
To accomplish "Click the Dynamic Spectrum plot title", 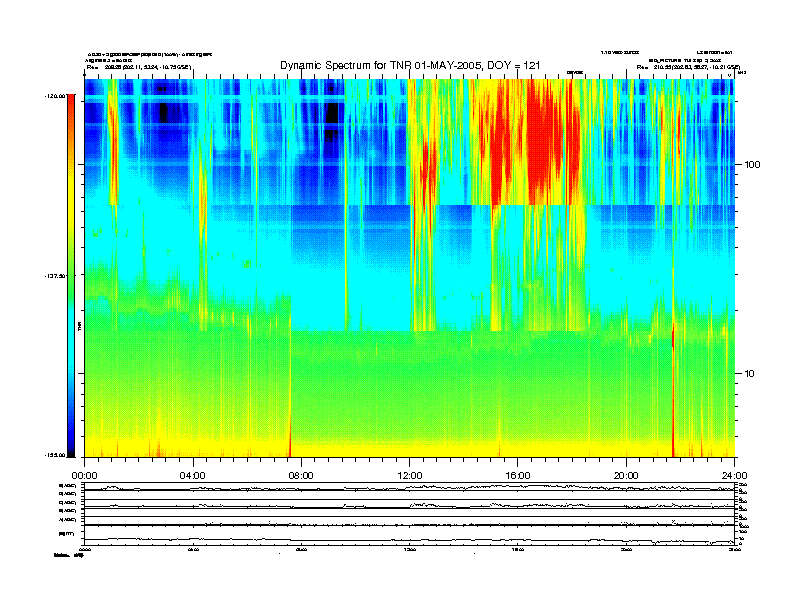I will 410,65.
